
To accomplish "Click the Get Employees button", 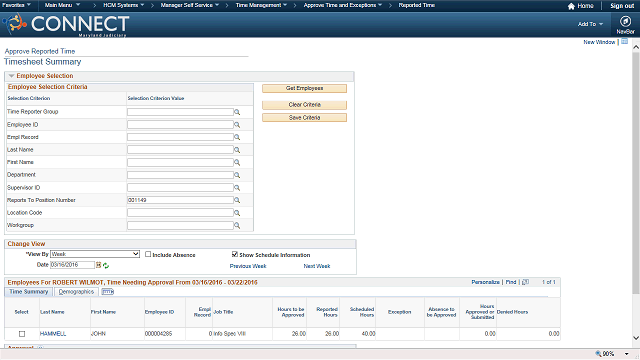I will [x=304, y=88].
